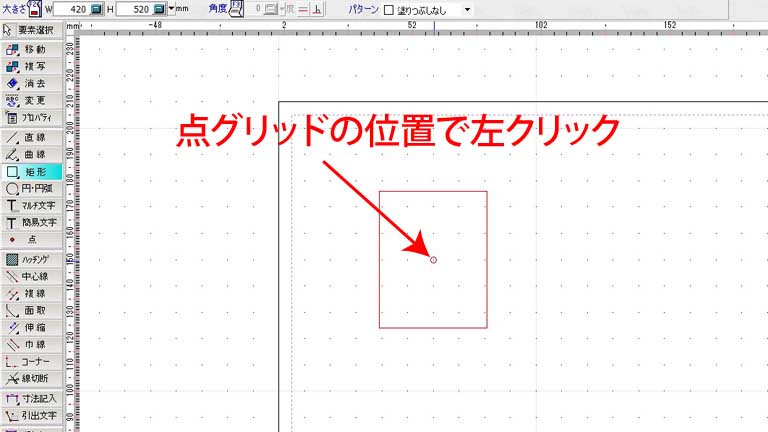Viewport: 768px width, 432px height.
Task: Click the perpendicular angle button
Action: pos(317,9)
